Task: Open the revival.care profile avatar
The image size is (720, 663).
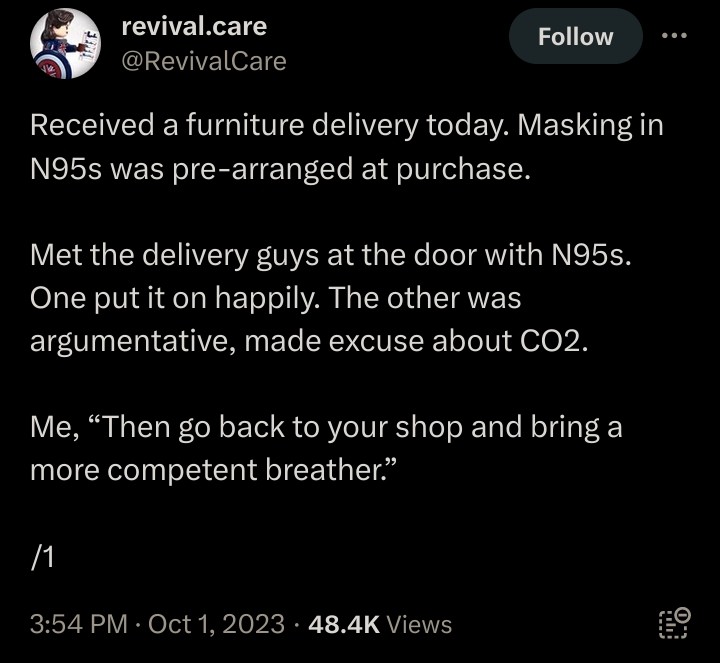Action: click(65, 44)
